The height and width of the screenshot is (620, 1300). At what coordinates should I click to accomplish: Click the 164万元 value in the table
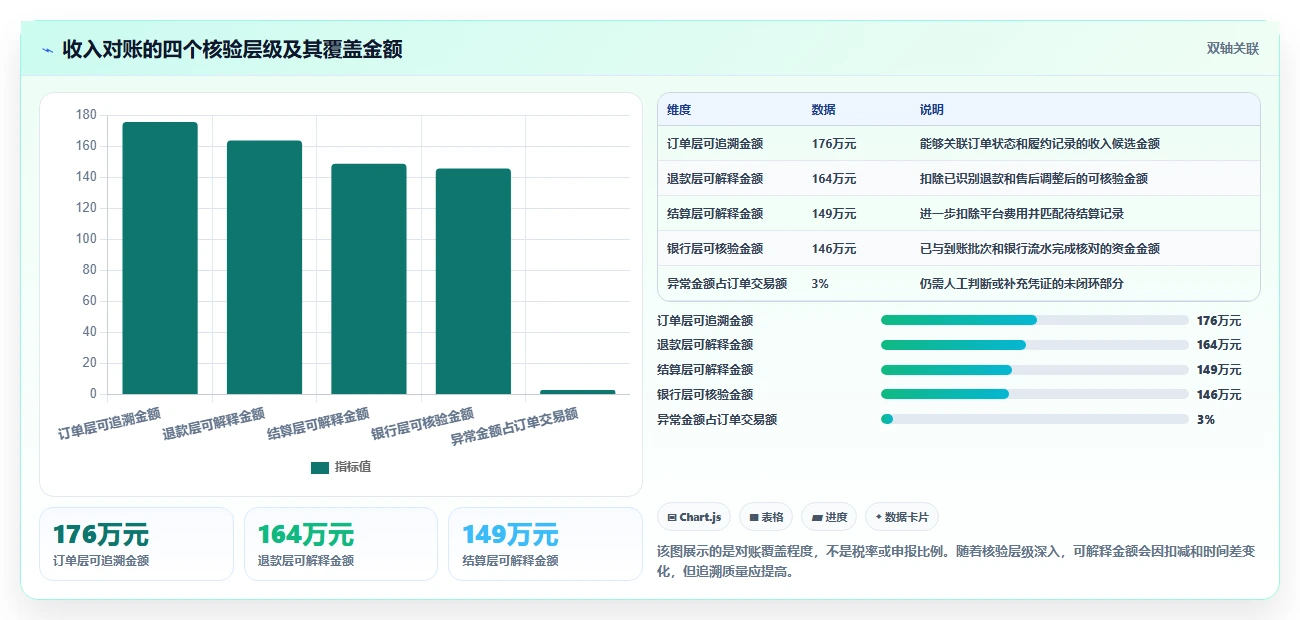(x=834, y=179)
